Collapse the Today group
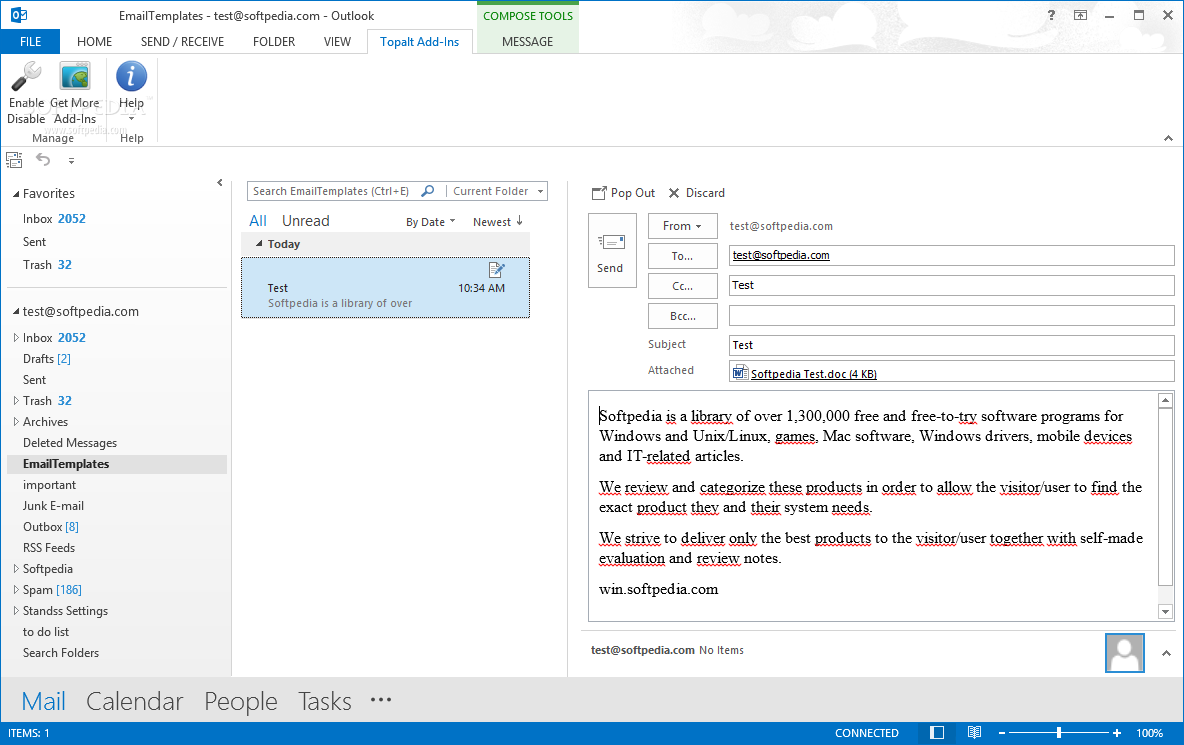The width and height of the screenshot is (1184, 745). (x=259, y=244)
